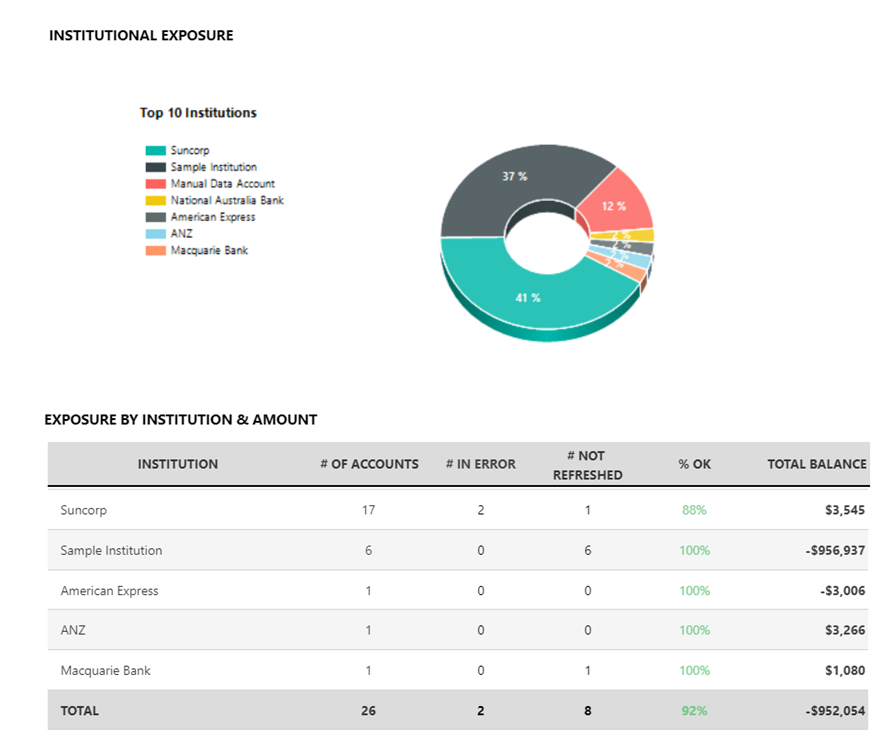Screen dimensions: 893x751
Task: Click Suncorp's in-error count of 2
Action: tap(481, 510)
